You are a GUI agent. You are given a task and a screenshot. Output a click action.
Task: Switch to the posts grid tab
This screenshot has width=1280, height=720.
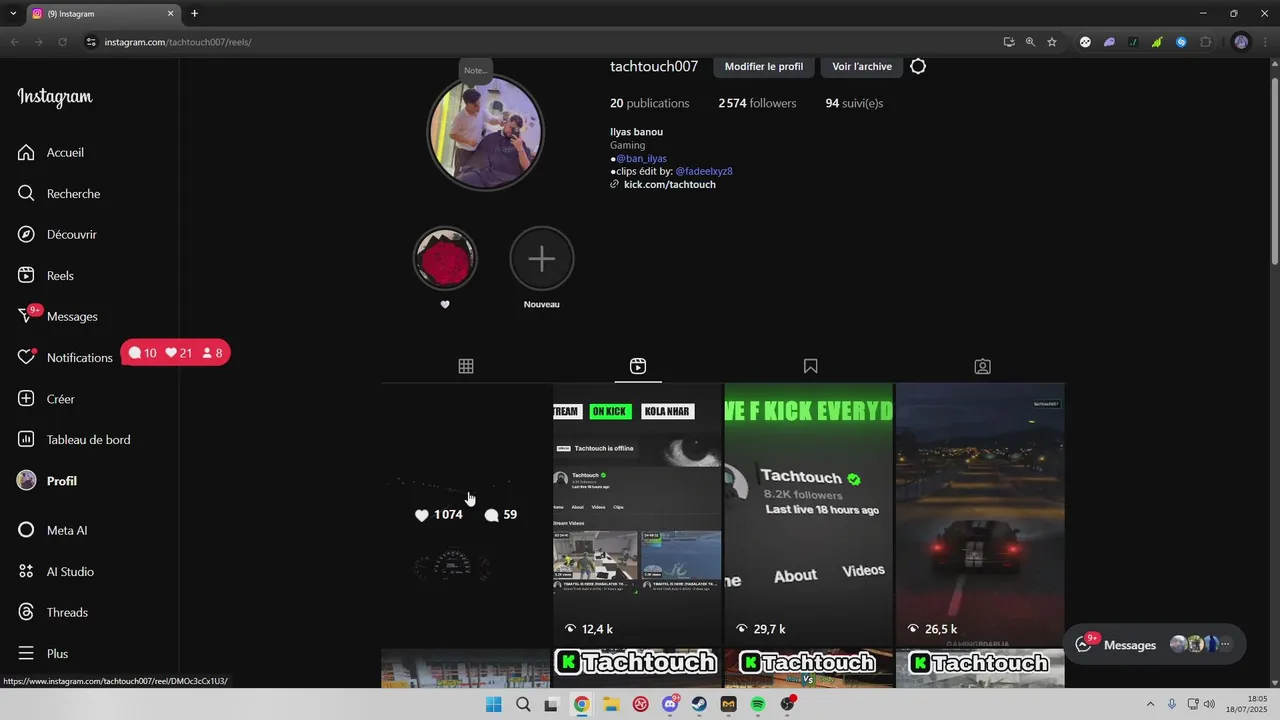point(466,367)
